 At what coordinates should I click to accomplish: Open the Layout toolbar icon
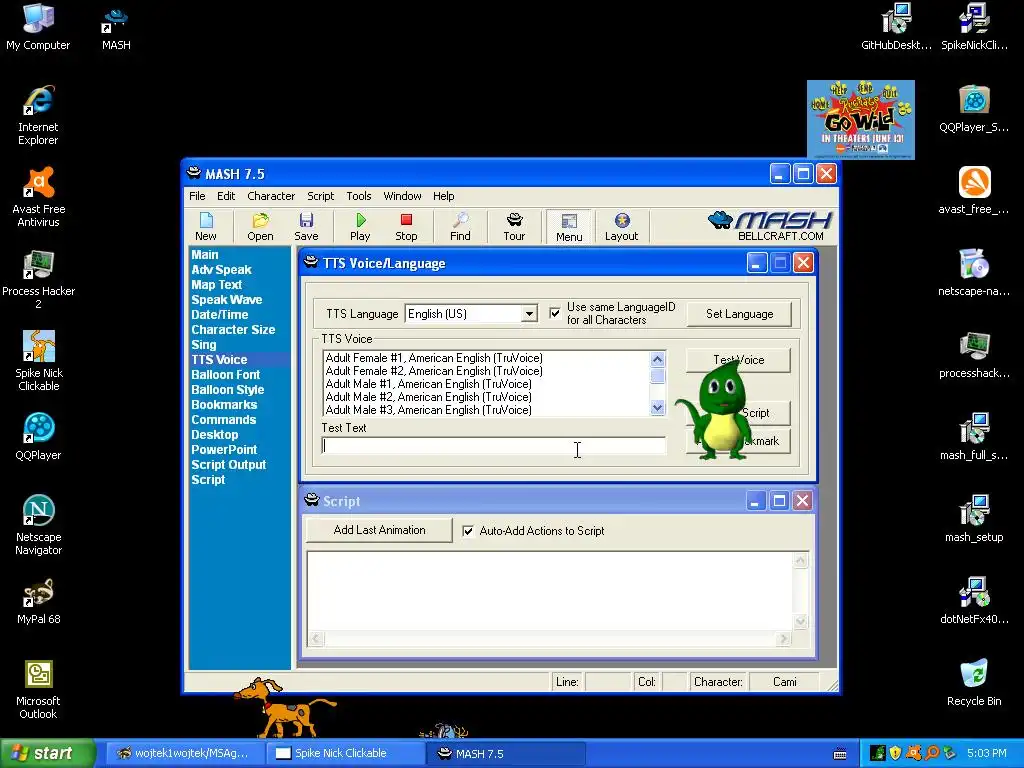point(621,227)
